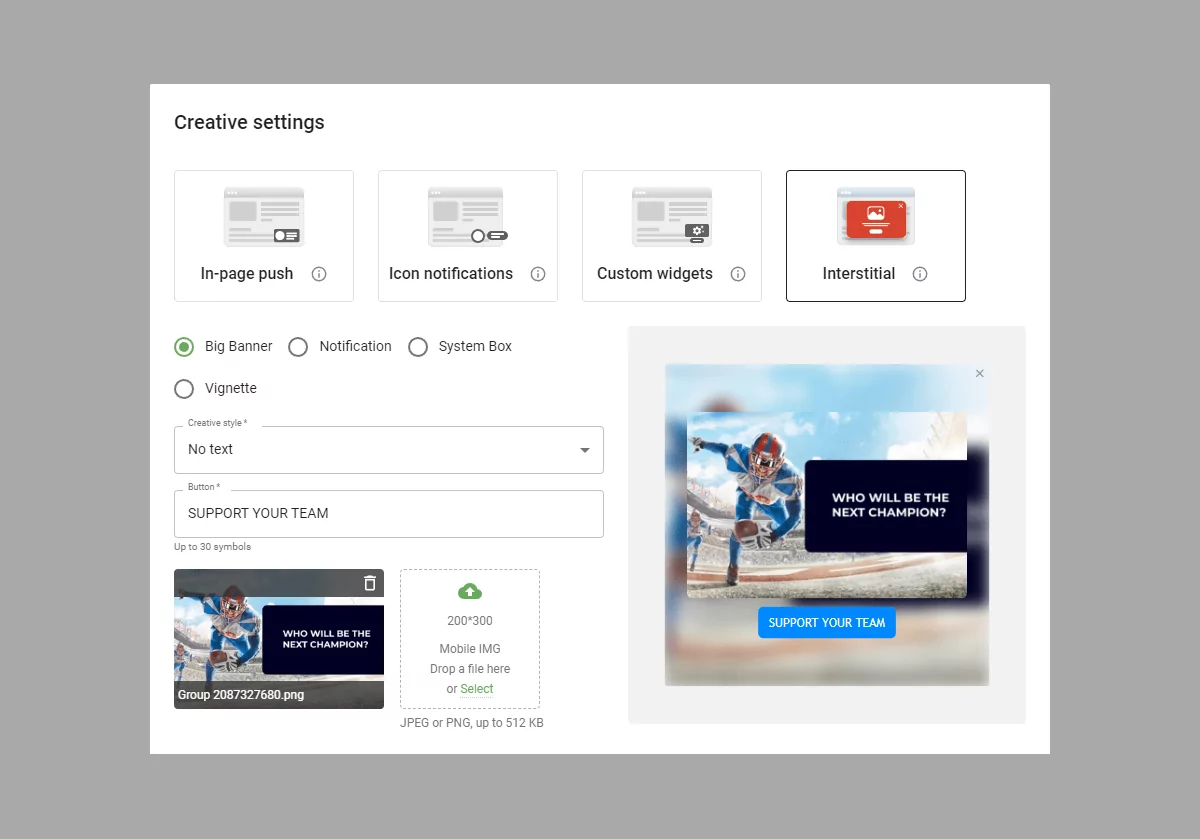Click the green cloud upload icon
The width and height of the screenshot is (1200, 839).
(x=469, y=591)
